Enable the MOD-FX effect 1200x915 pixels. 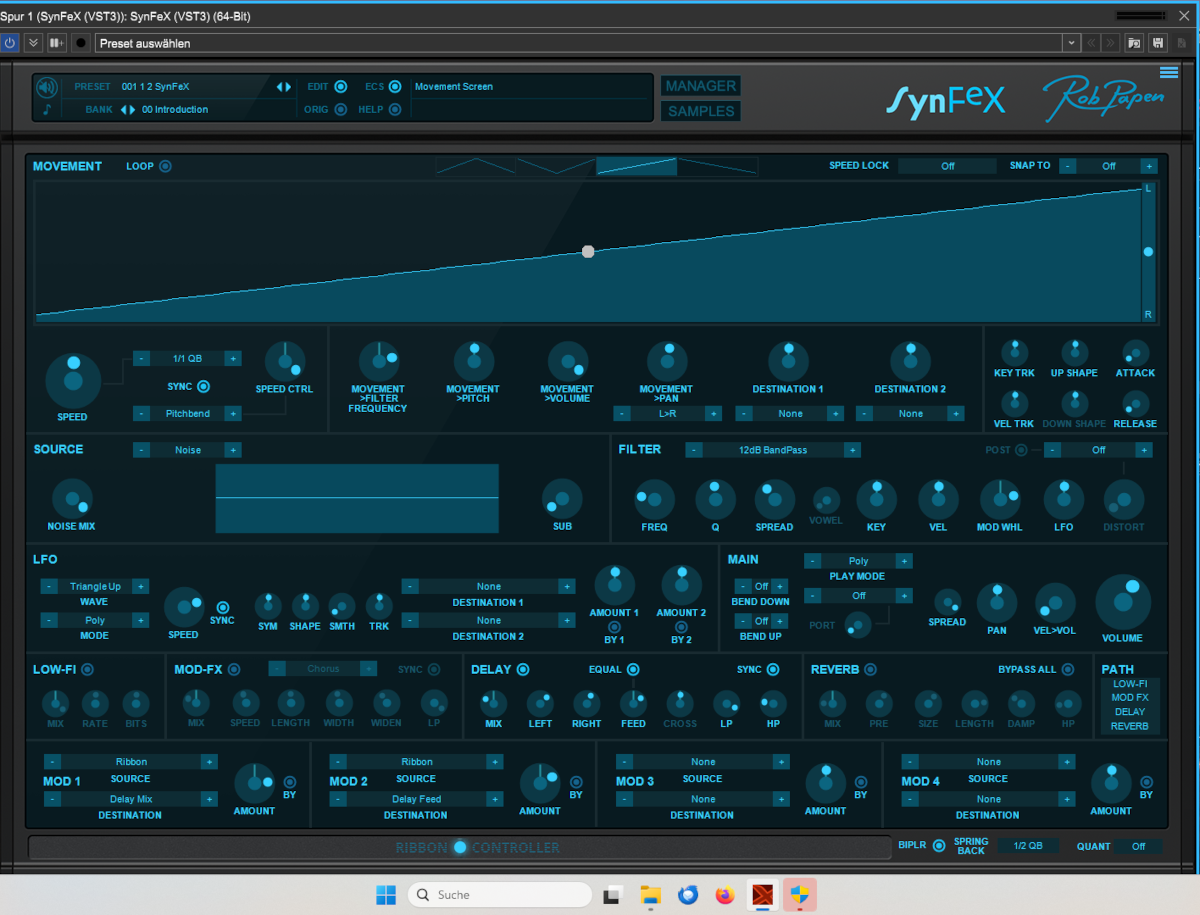pyautogui.click(x=234, y=670)
